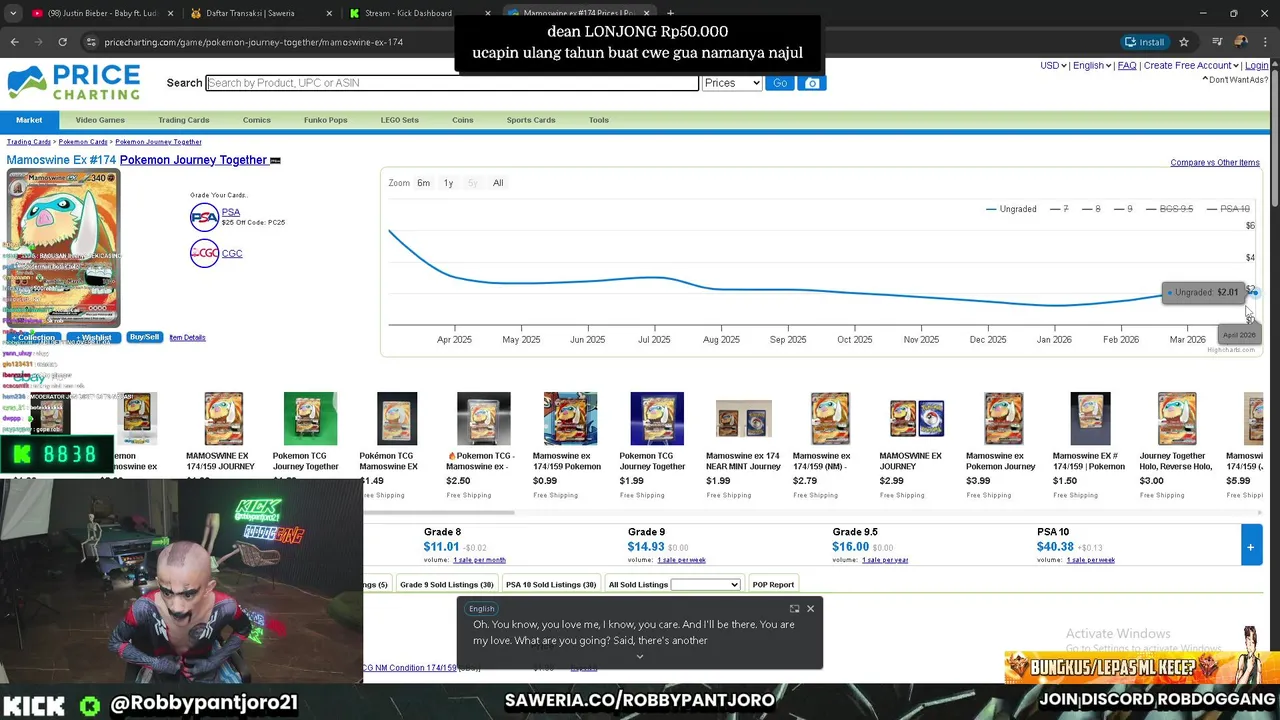This screenshot has height=720, width=1280.
Task: Open the English language dropdown
Action: (1092, 65)
